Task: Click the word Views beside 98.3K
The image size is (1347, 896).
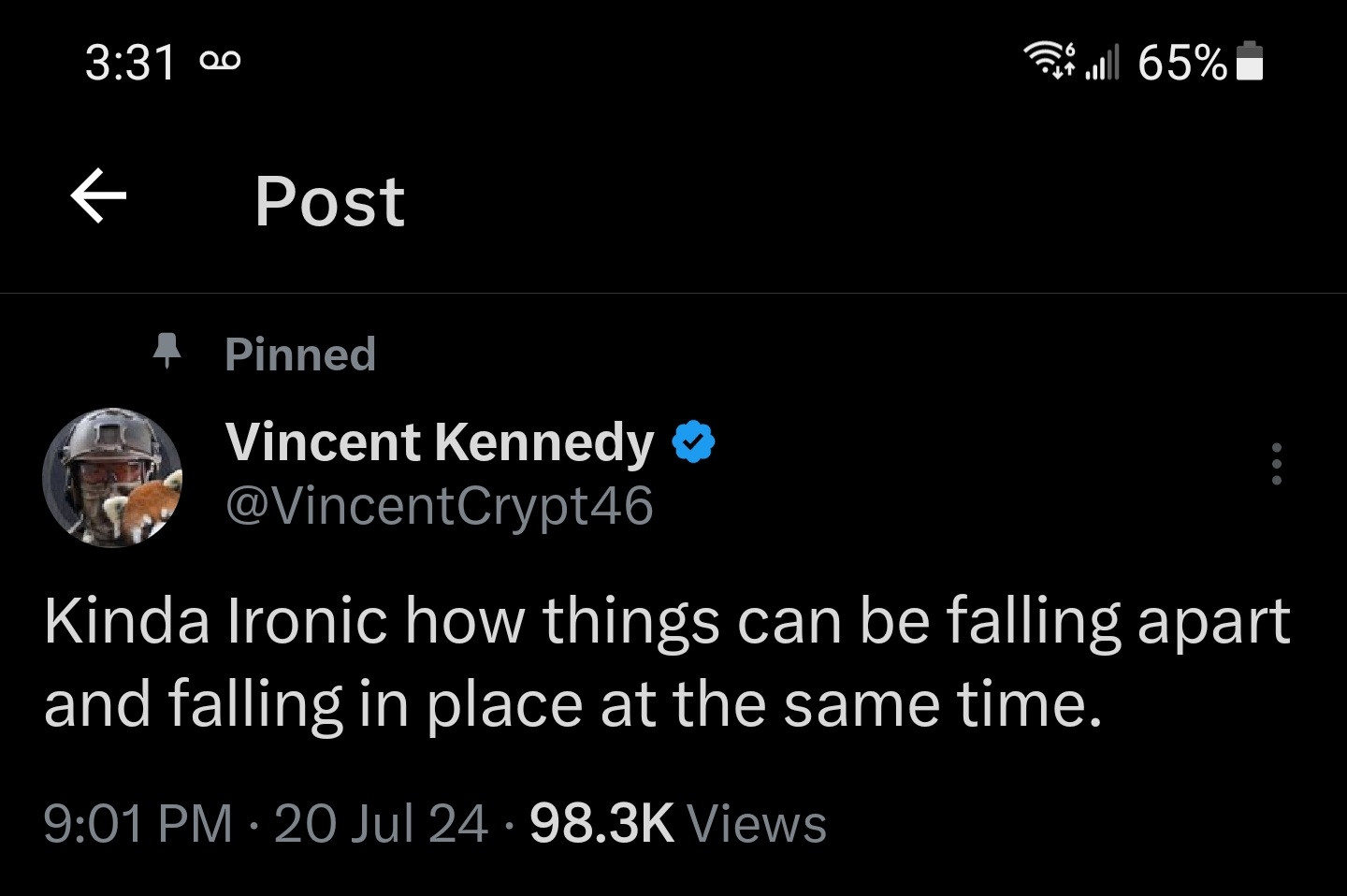Action: [x=757, y=824]
